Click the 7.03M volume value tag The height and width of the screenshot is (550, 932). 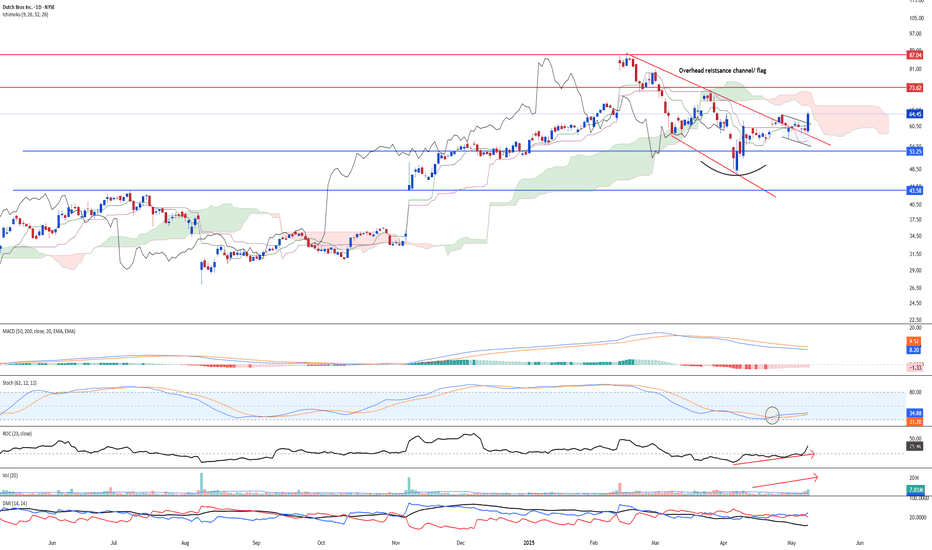click(915, 489)
